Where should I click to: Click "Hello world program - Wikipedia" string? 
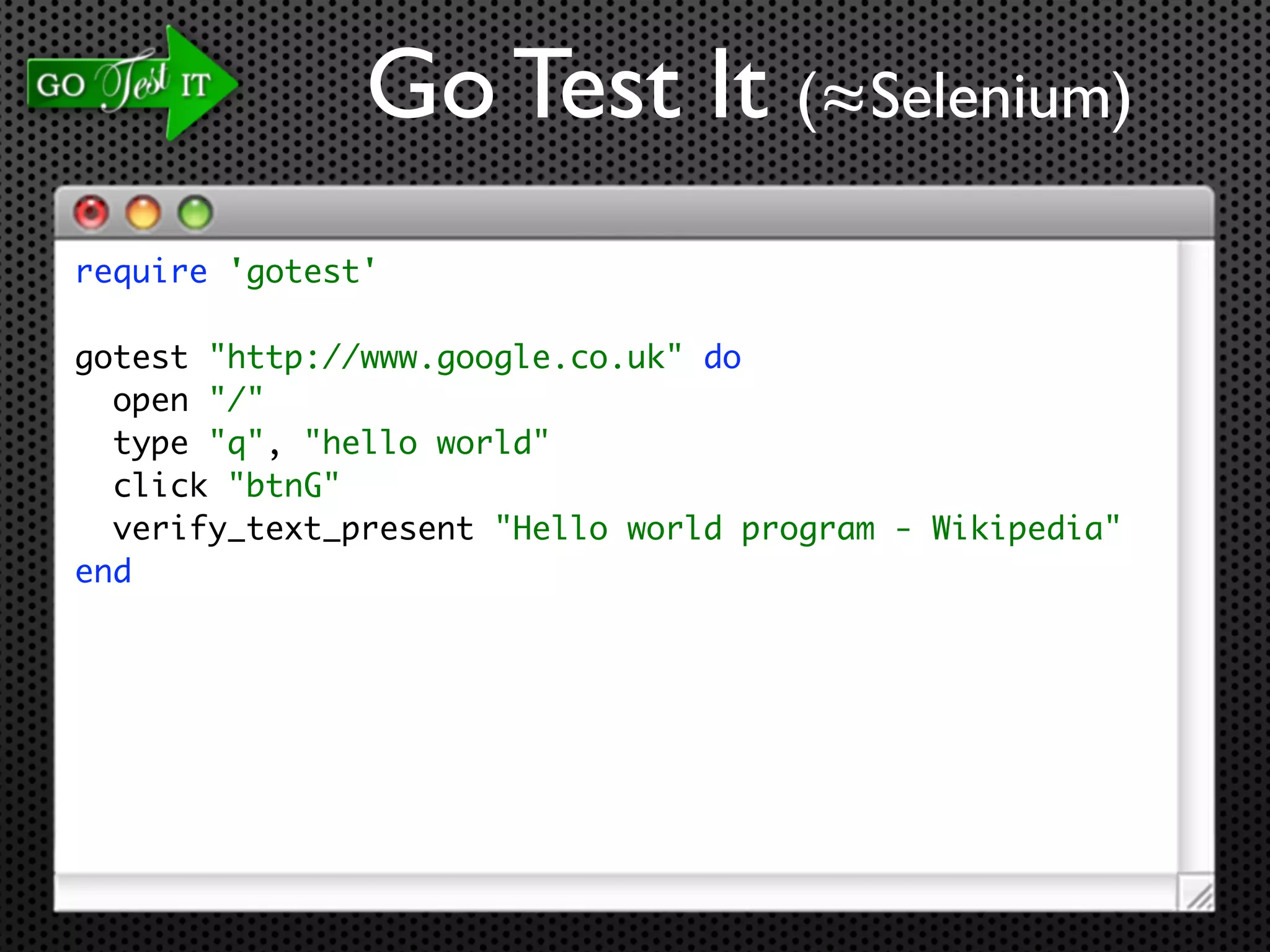click(x=809, y=529)
